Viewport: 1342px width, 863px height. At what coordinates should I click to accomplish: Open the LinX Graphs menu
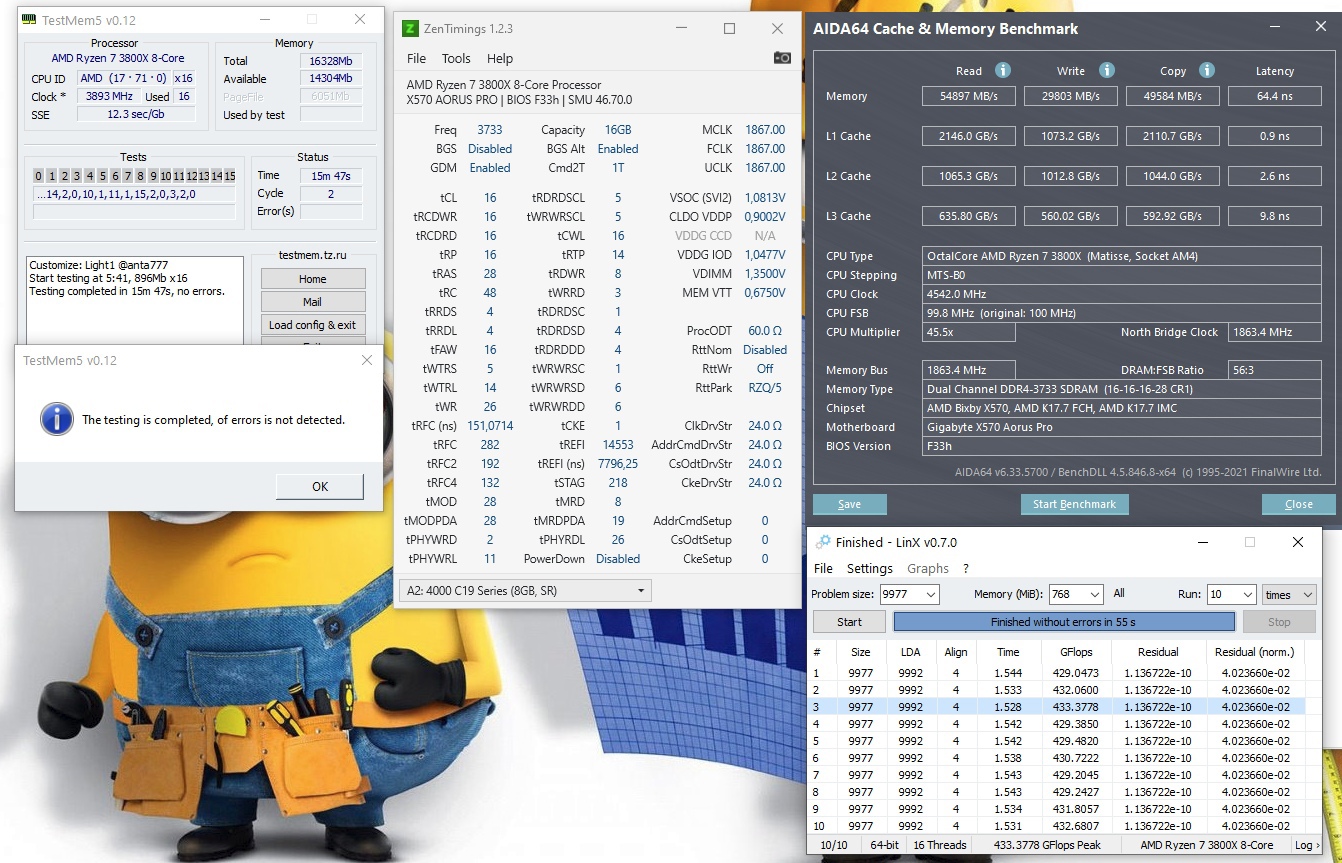pyautogui.click(x=928, y=568)
